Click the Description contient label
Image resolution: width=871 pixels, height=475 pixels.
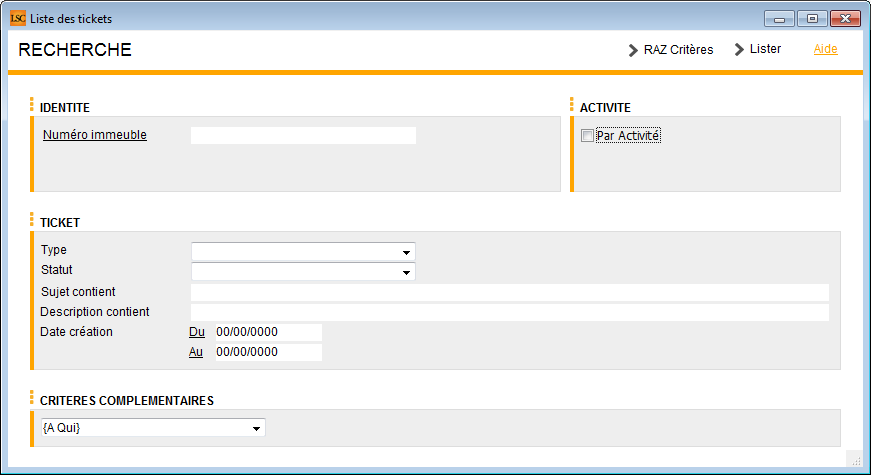click(x=94, y=312)
